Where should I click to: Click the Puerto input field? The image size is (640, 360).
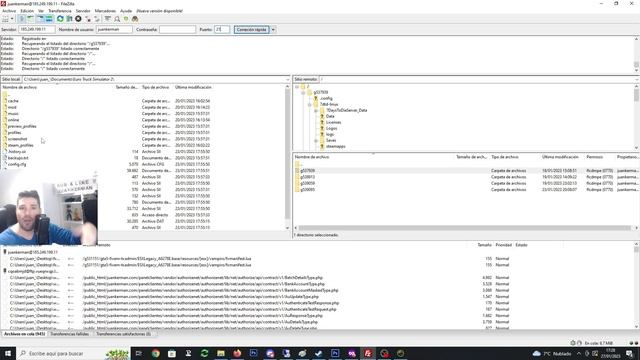click(x=222, y=29)
